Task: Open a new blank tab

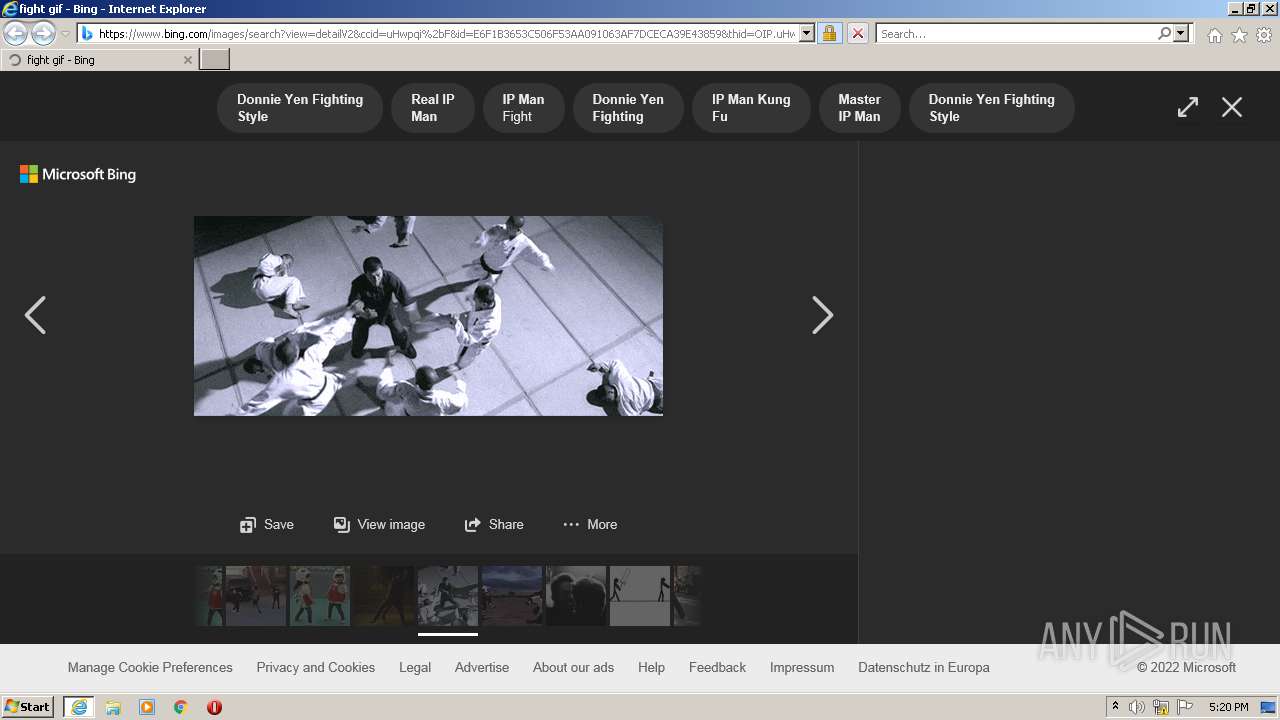Action: 215,60
